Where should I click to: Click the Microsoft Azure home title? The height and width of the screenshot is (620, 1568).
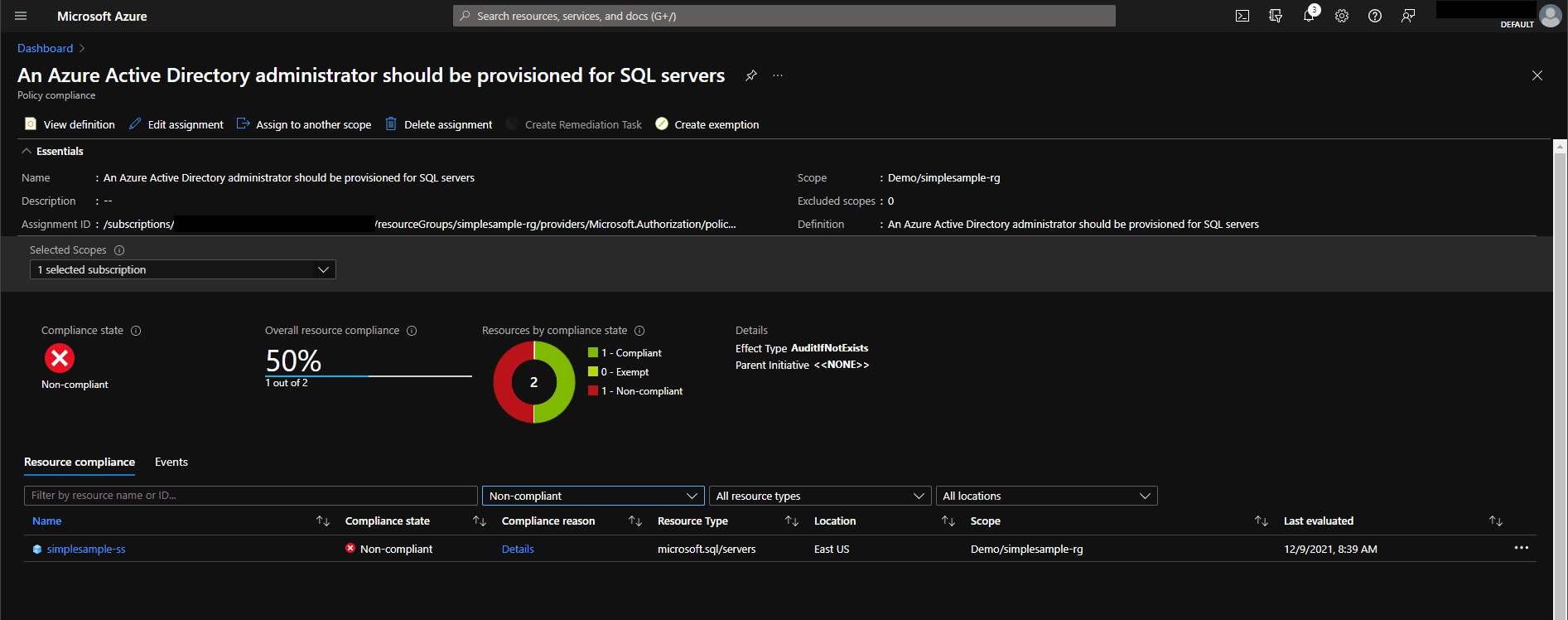click(102, 17)
